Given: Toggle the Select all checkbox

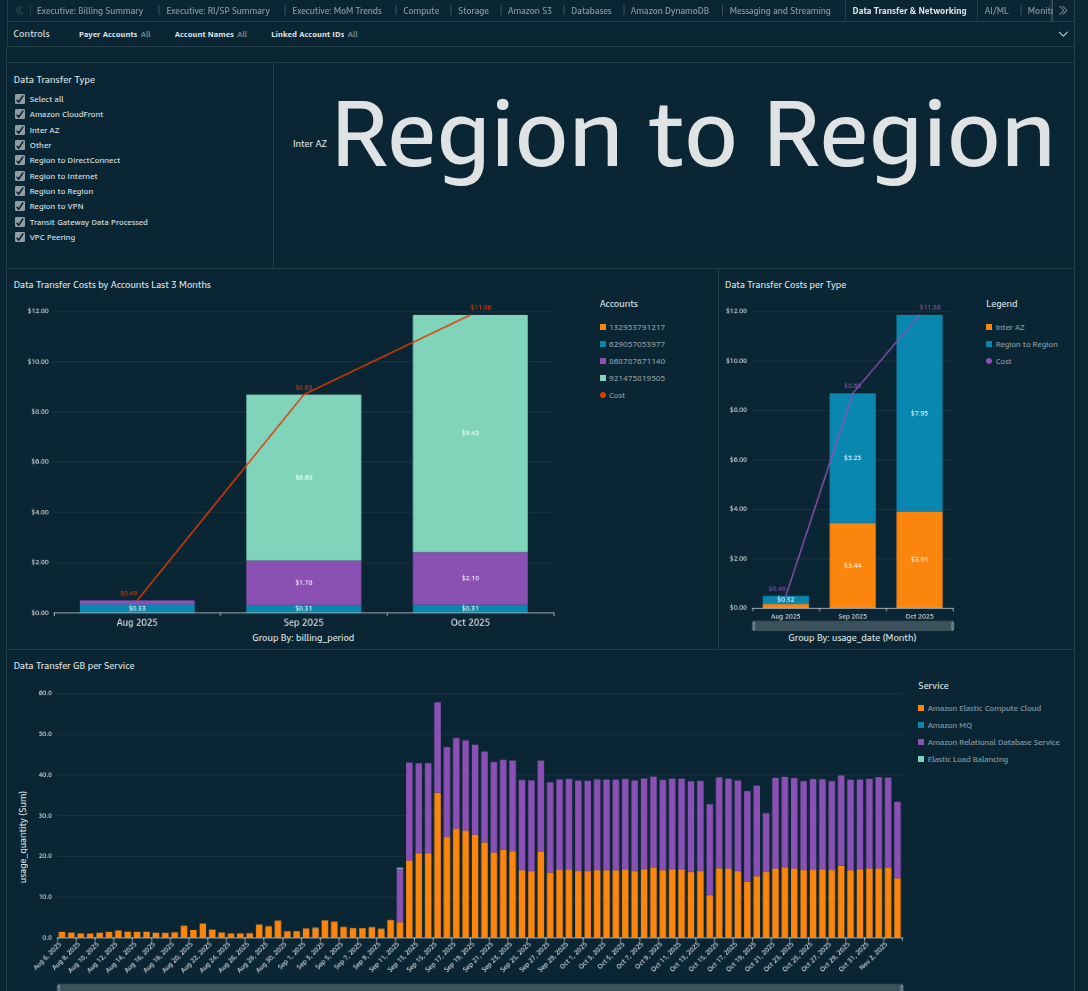Looking at the screenshot, I should point(20,99).
